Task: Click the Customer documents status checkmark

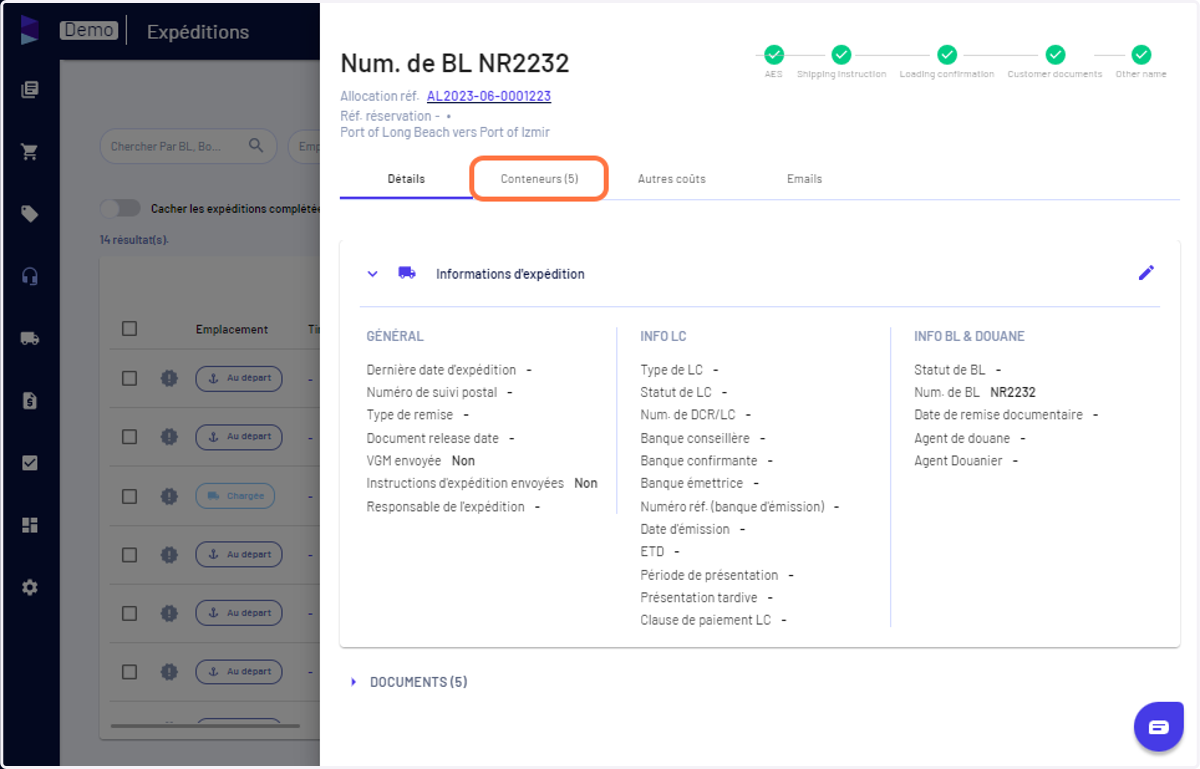Action: 1054,55
